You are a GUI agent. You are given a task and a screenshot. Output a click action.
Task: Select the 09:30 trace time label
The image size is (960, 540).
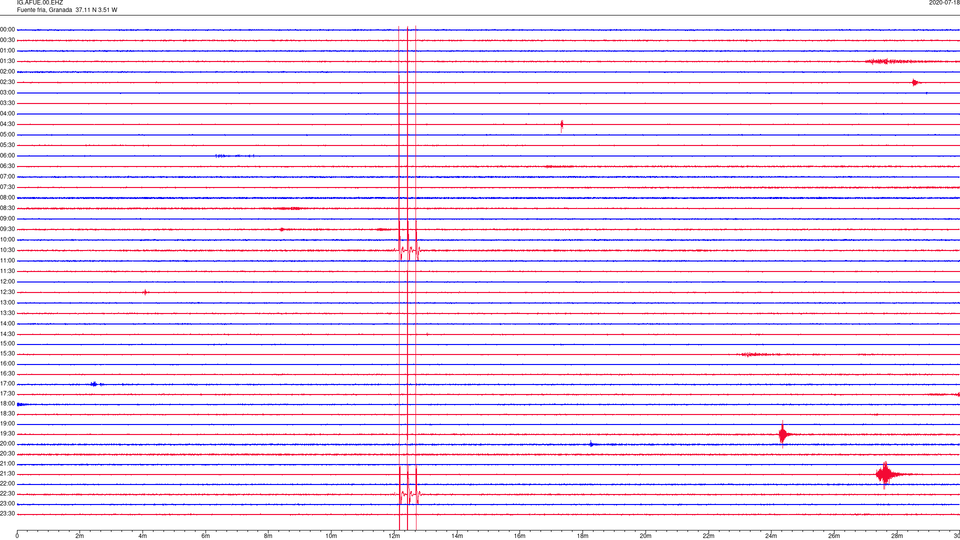point(8,229)
